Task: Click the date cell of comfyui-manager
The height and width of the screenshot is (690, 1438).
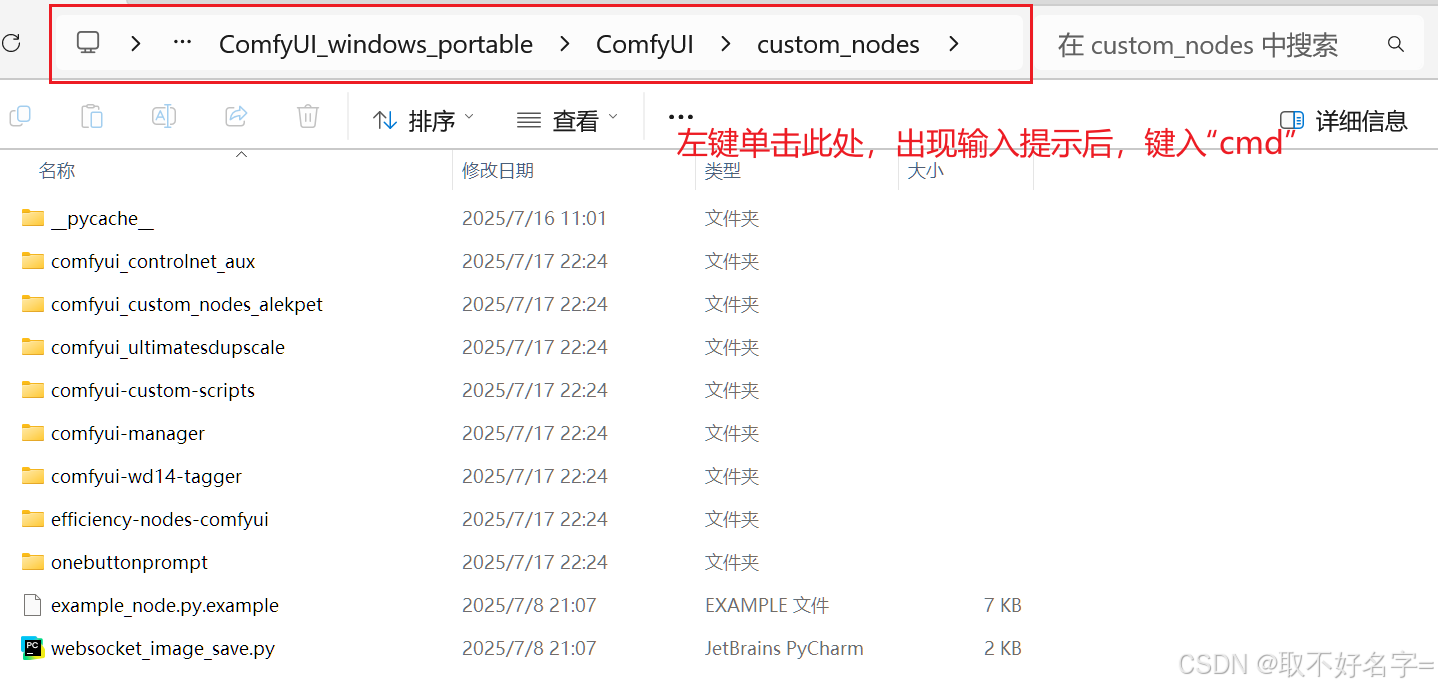Action: coord(534,434)
